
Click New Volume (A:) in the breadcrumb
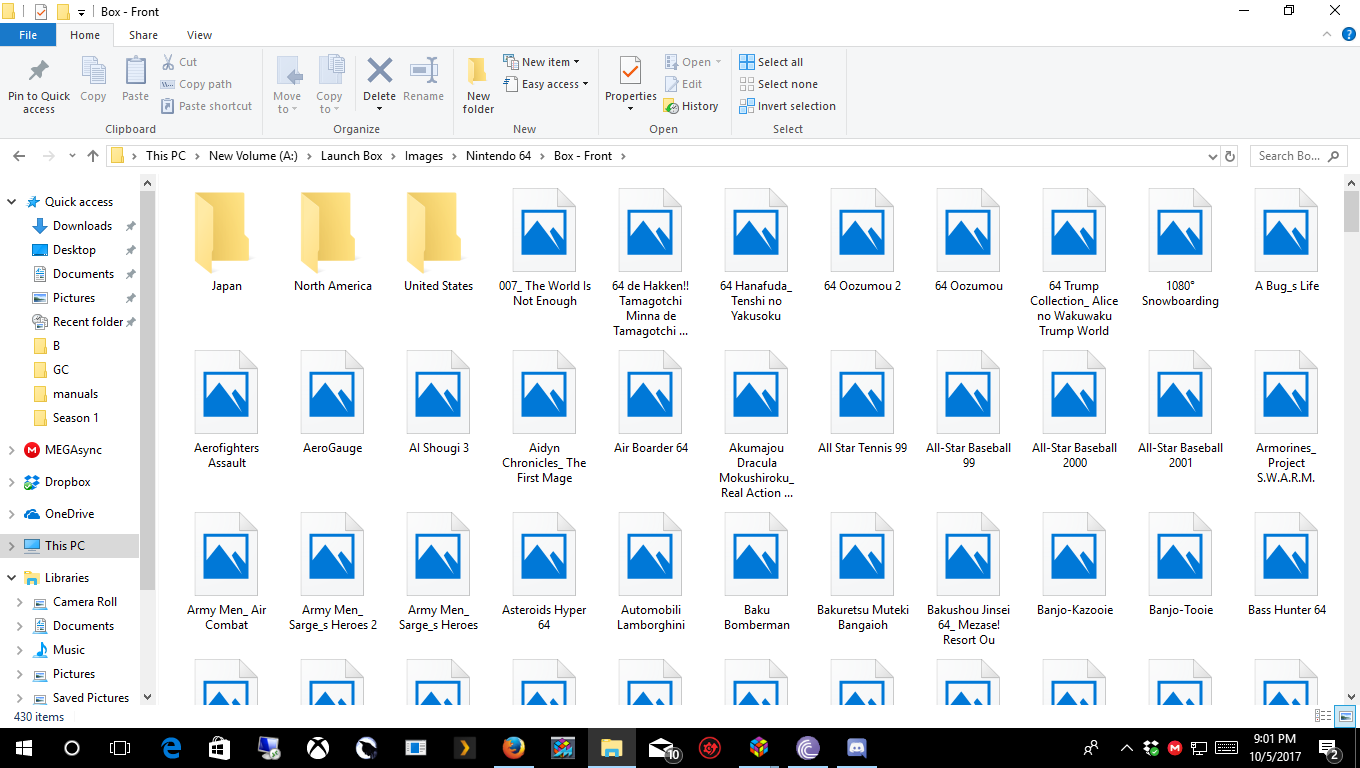click(253, 156)
